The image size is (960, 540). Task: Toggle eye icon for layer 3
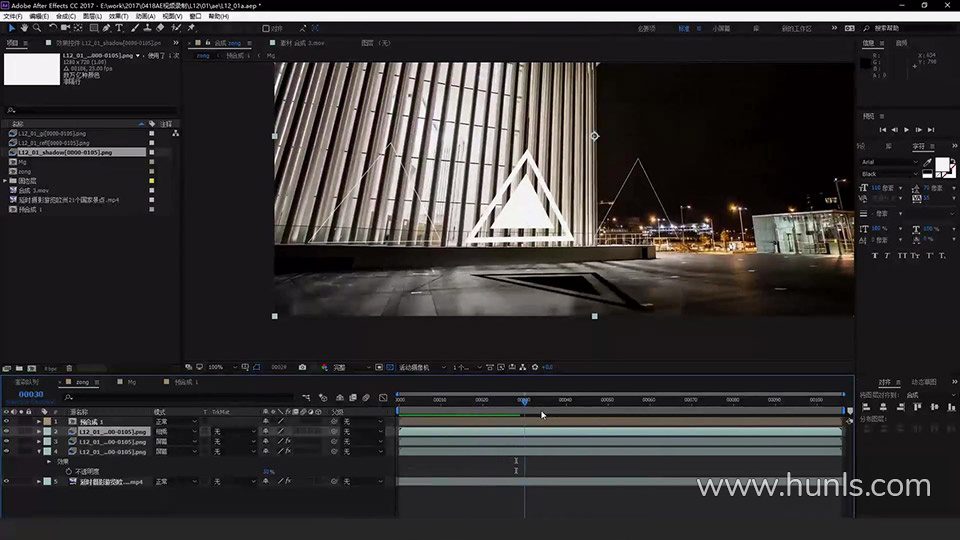[7, 442]
